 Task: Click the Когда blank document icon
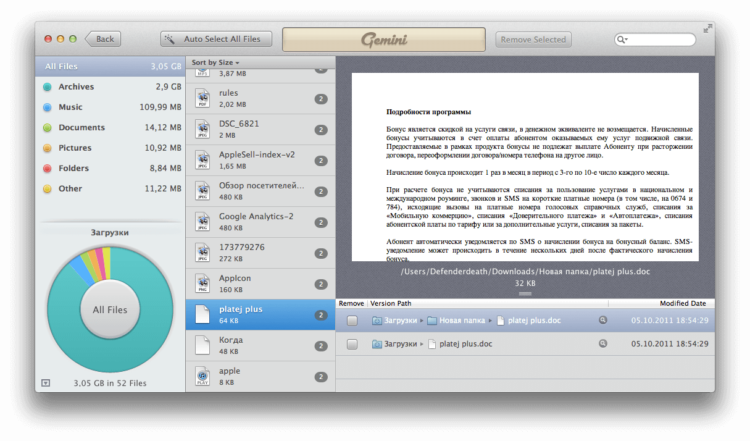pos(203,345)
